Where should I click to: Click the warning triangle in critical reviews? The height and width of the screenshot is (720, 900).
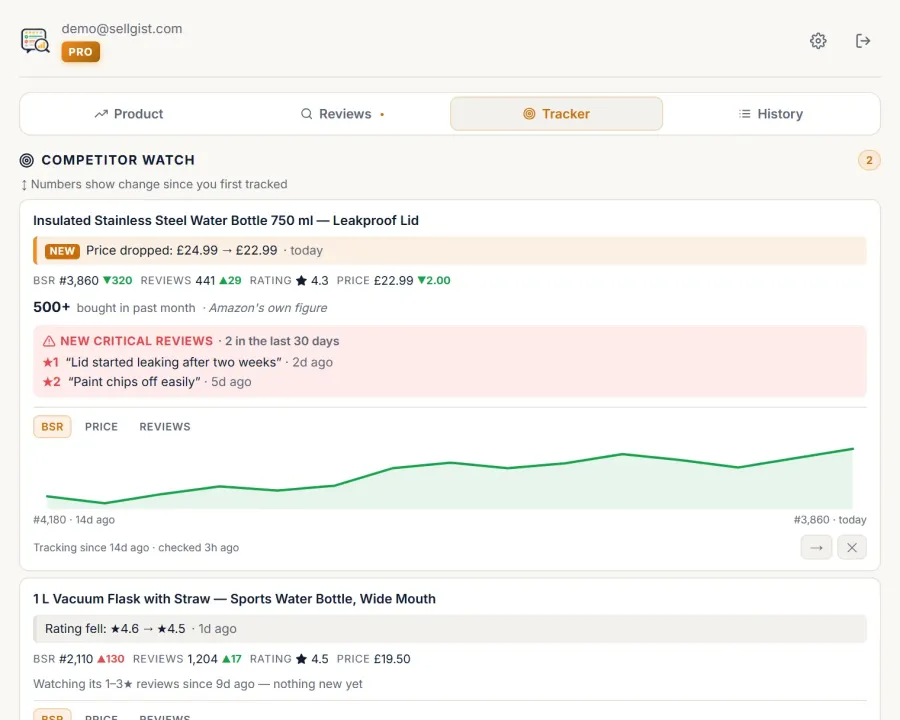[x=49, y=341]
